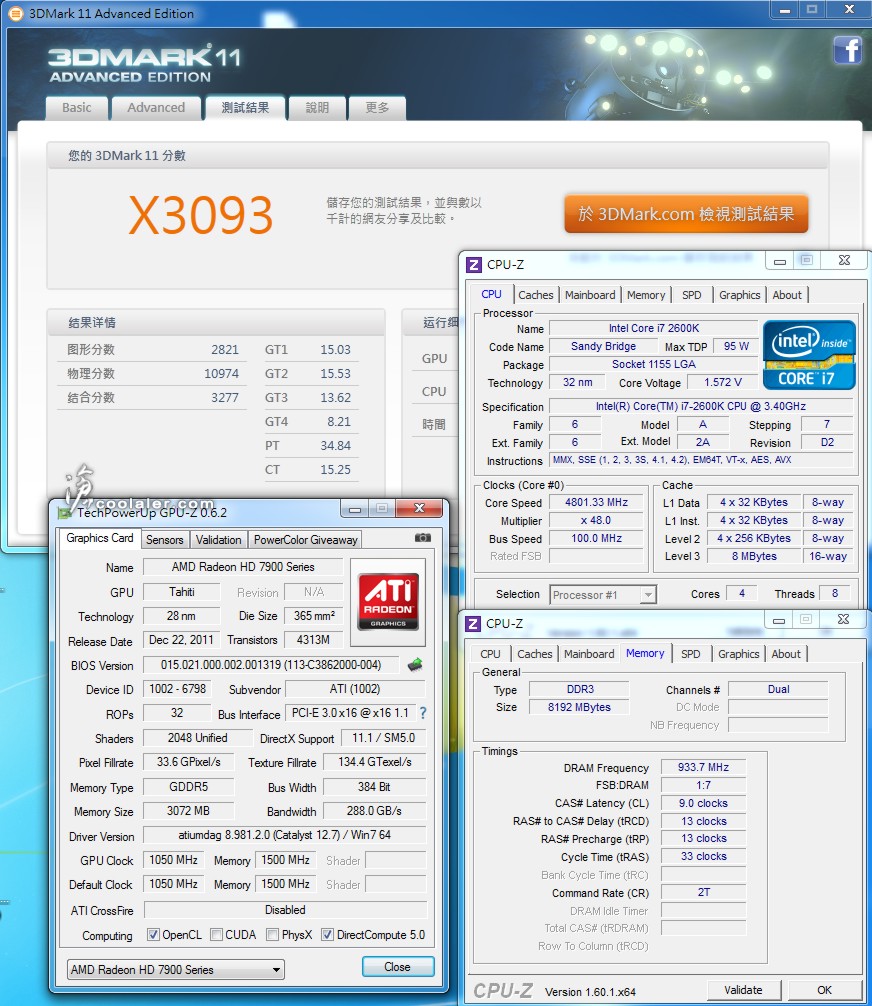Viewport: 872px width, 1006px height.
Task: Click the GPU Name field in GPU-Z
Action: click(x=243, y=567)
